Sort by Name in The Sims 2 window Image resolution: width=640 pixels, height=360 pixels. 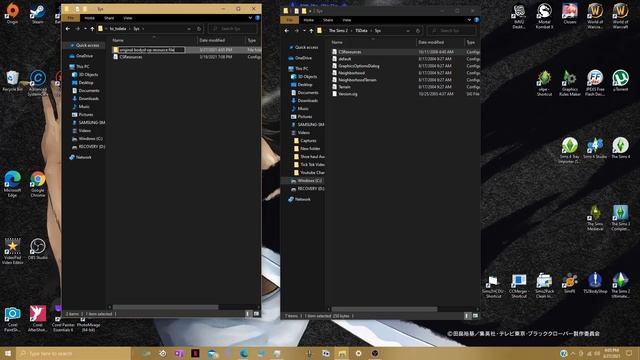coord(337,42)
